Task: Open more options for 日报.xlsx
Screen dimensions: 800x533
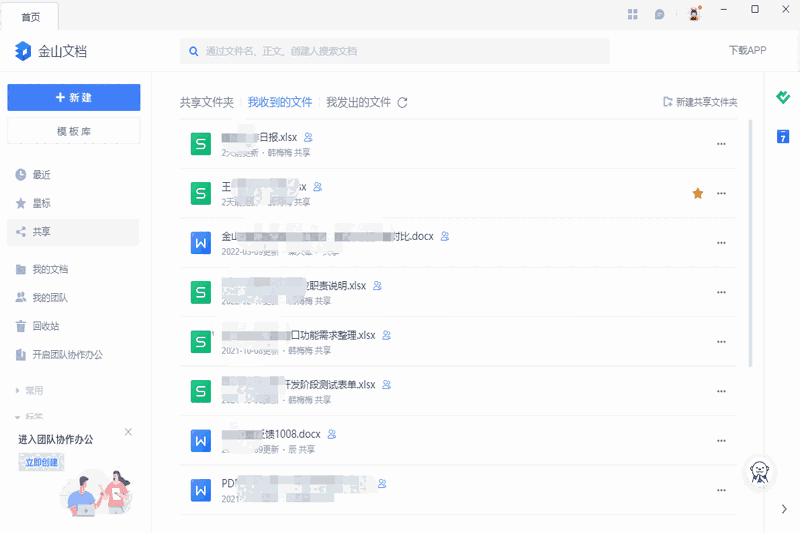Action: coord(721,144)
